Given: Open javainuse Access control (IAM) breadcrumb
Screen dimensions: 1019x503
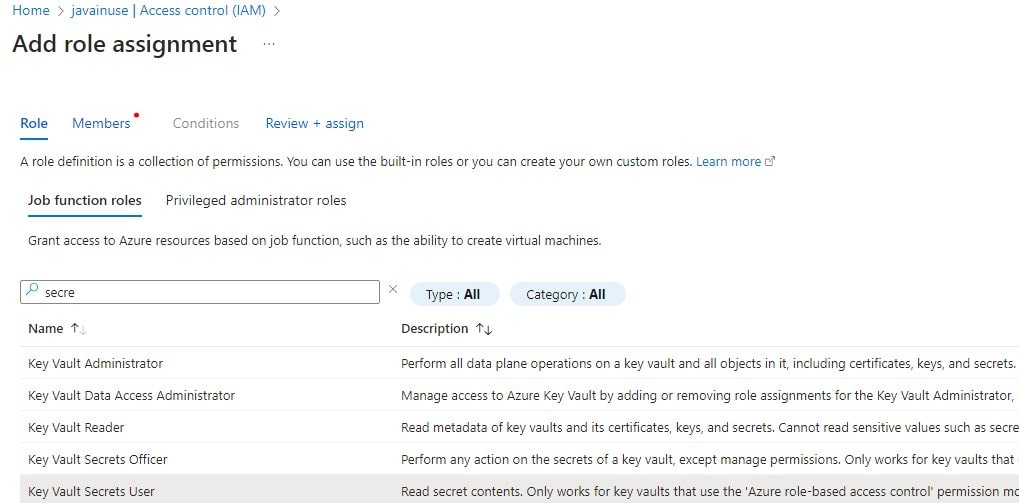Looking at the screenshot, I should [170, 10].
